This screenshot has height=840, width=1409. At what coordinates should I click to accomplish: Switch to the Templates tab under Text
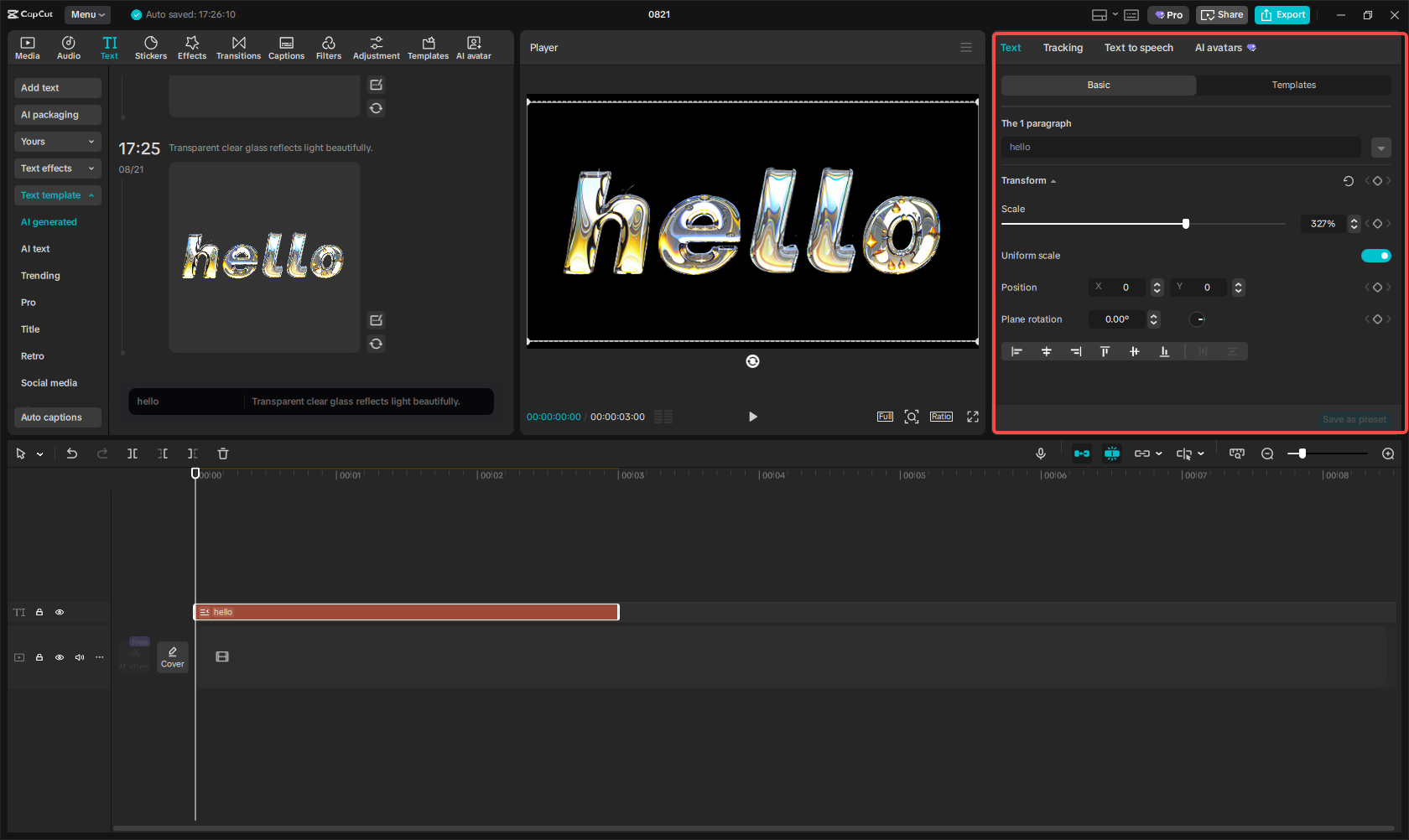click(1294, 85)
